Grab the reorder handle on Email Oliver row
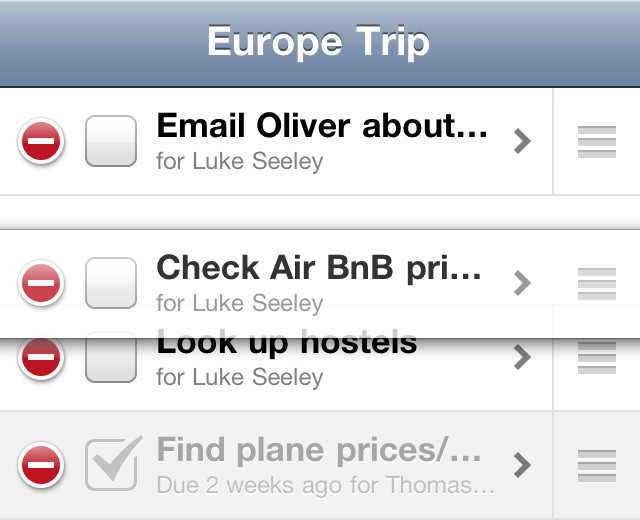This screenshot has height=520, width=640. [x=597, y=142]
